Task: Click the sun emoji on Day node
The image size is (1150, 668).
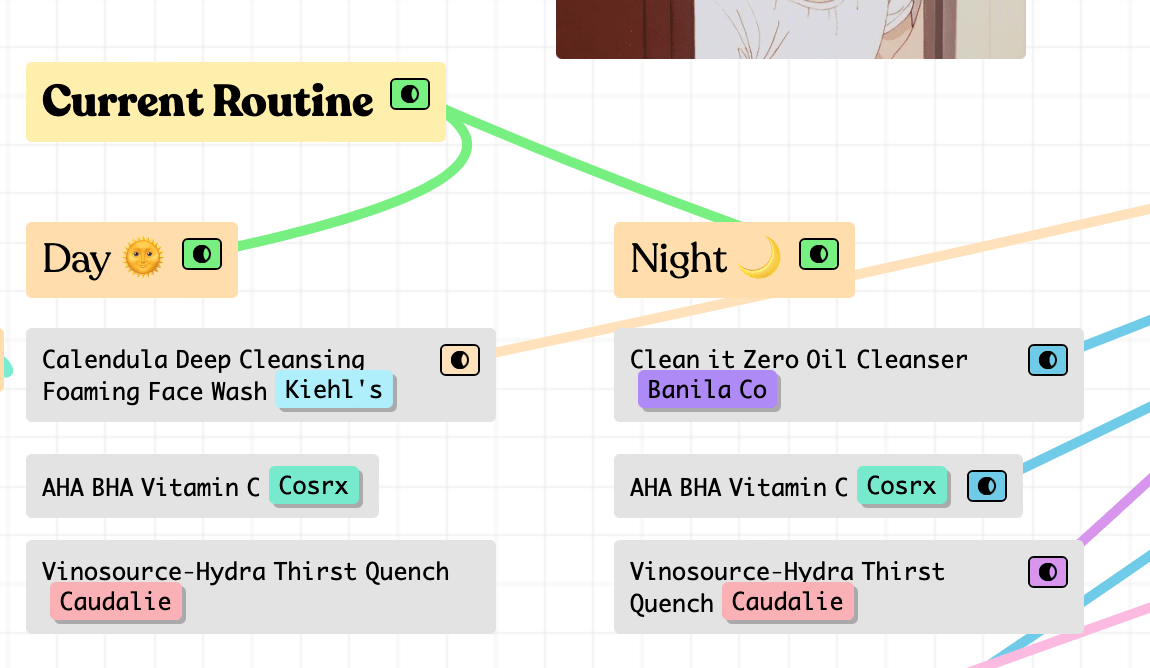Action: pos(142,259)
